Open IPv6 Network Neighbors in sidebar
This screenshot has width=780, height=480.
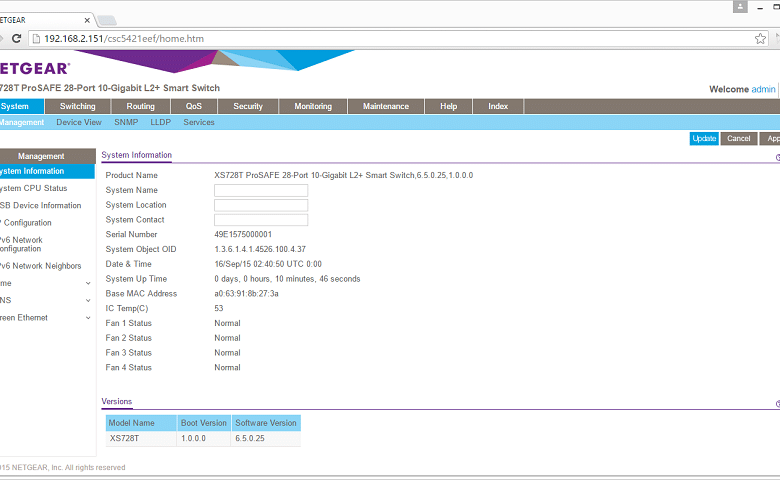40,266
